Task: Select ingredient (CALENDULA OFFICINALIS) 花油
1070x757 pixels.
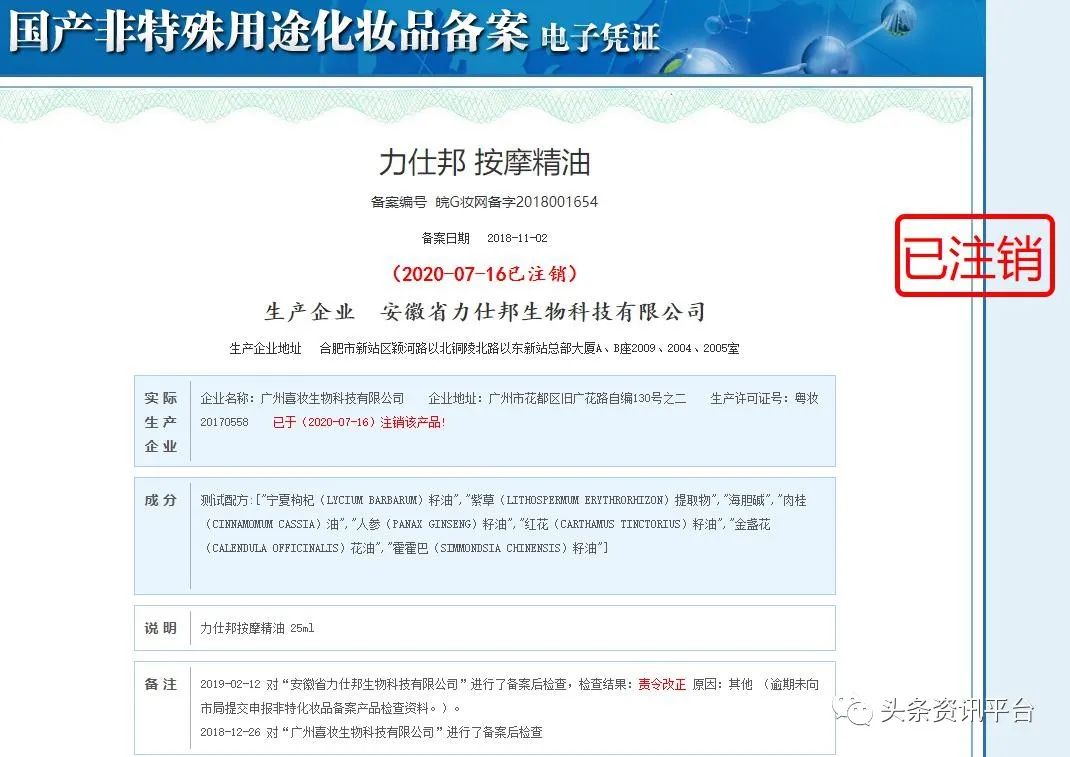Action: 291,548
